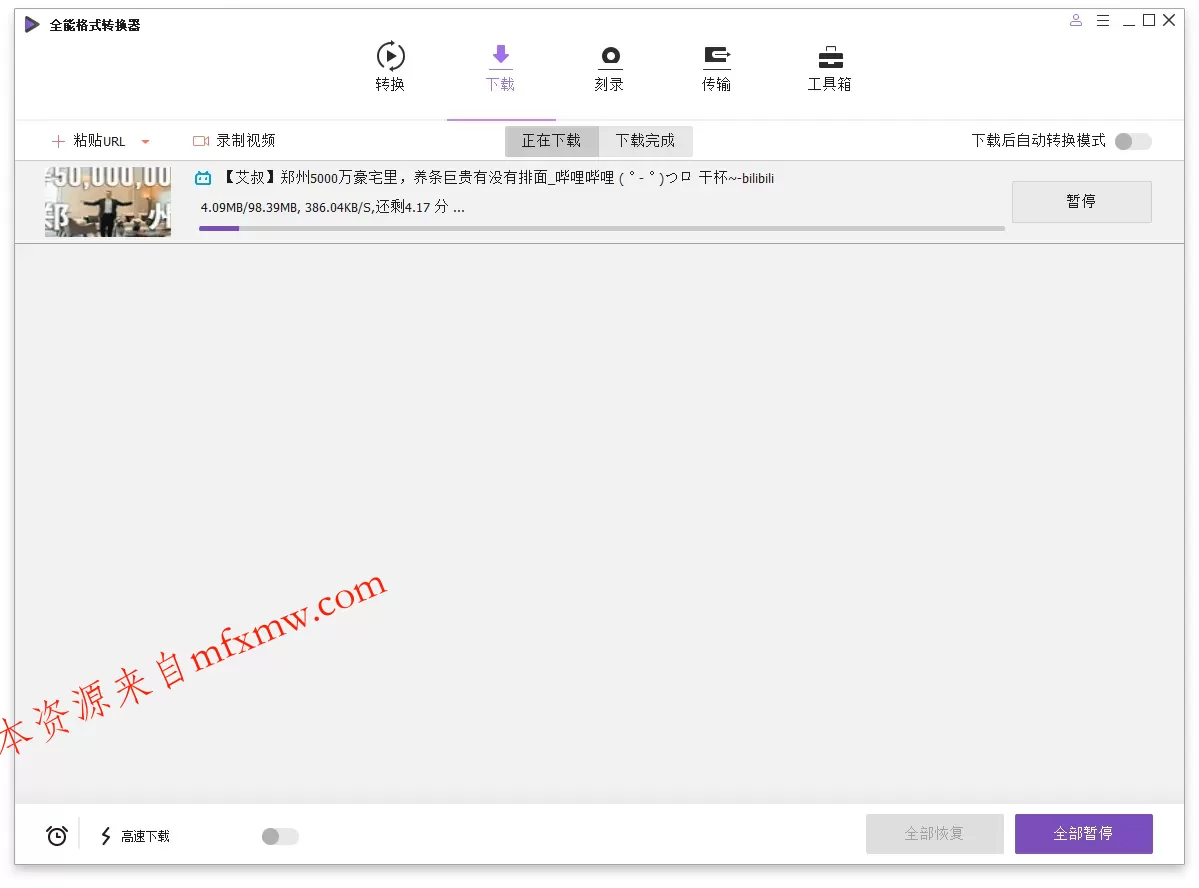Click the 高速下载 label text
The image size is (1199, 888).
click(x=145, y=836)
